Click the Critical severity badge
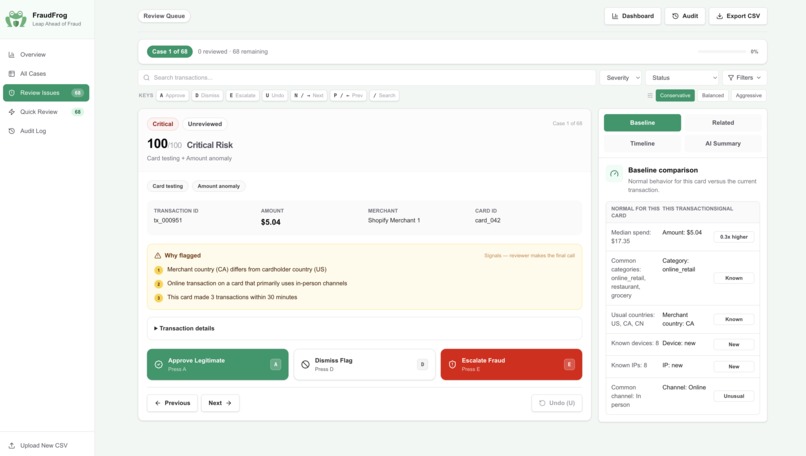Screen dimensions: 806x456 [x=162, y=124]
